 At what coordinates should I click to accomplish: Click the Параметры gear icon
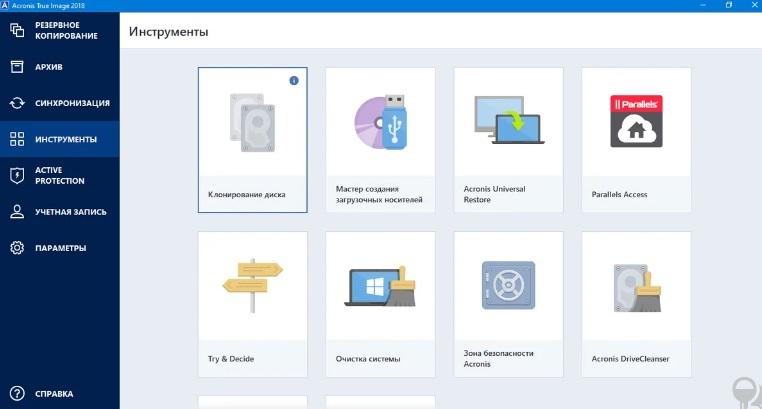click(x=17, y=248)
